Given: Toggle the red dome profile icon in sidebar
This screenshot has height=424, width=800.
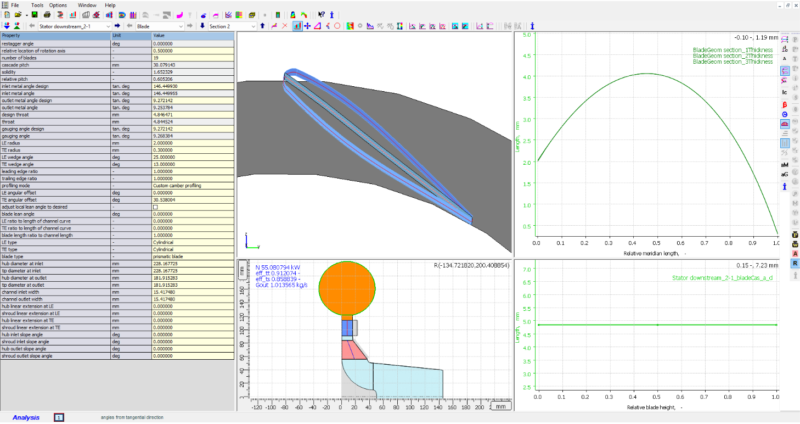Looking at the screenshot, I should pyautogui.click(x=785, y=123).
